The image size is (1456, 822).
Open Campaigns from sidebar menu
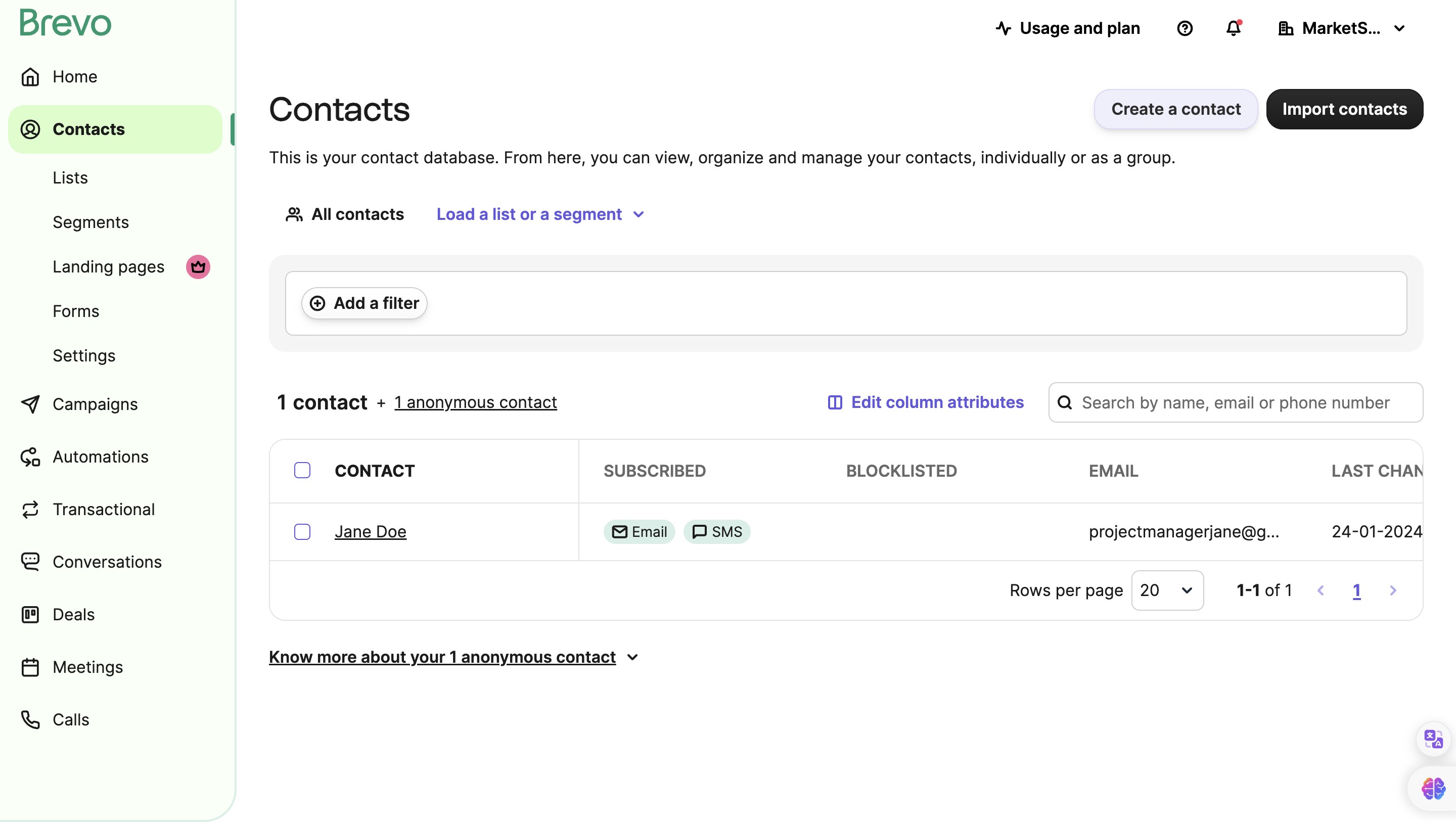click(x=95, y=404)
